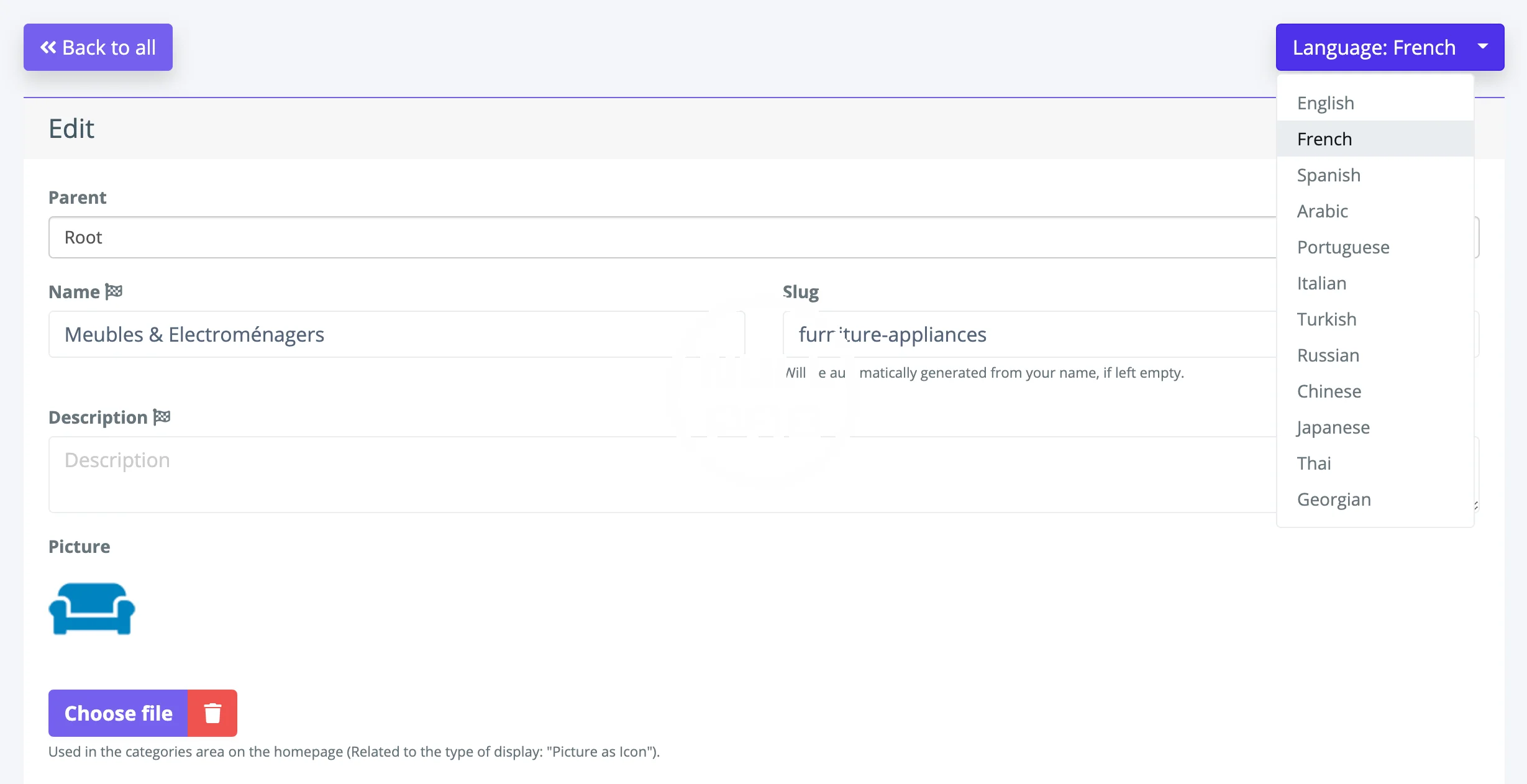Select Georgian at bottom of list
Image resolution: width=1527 pixels, height=784 pixels.
[x=1334, y=499]
